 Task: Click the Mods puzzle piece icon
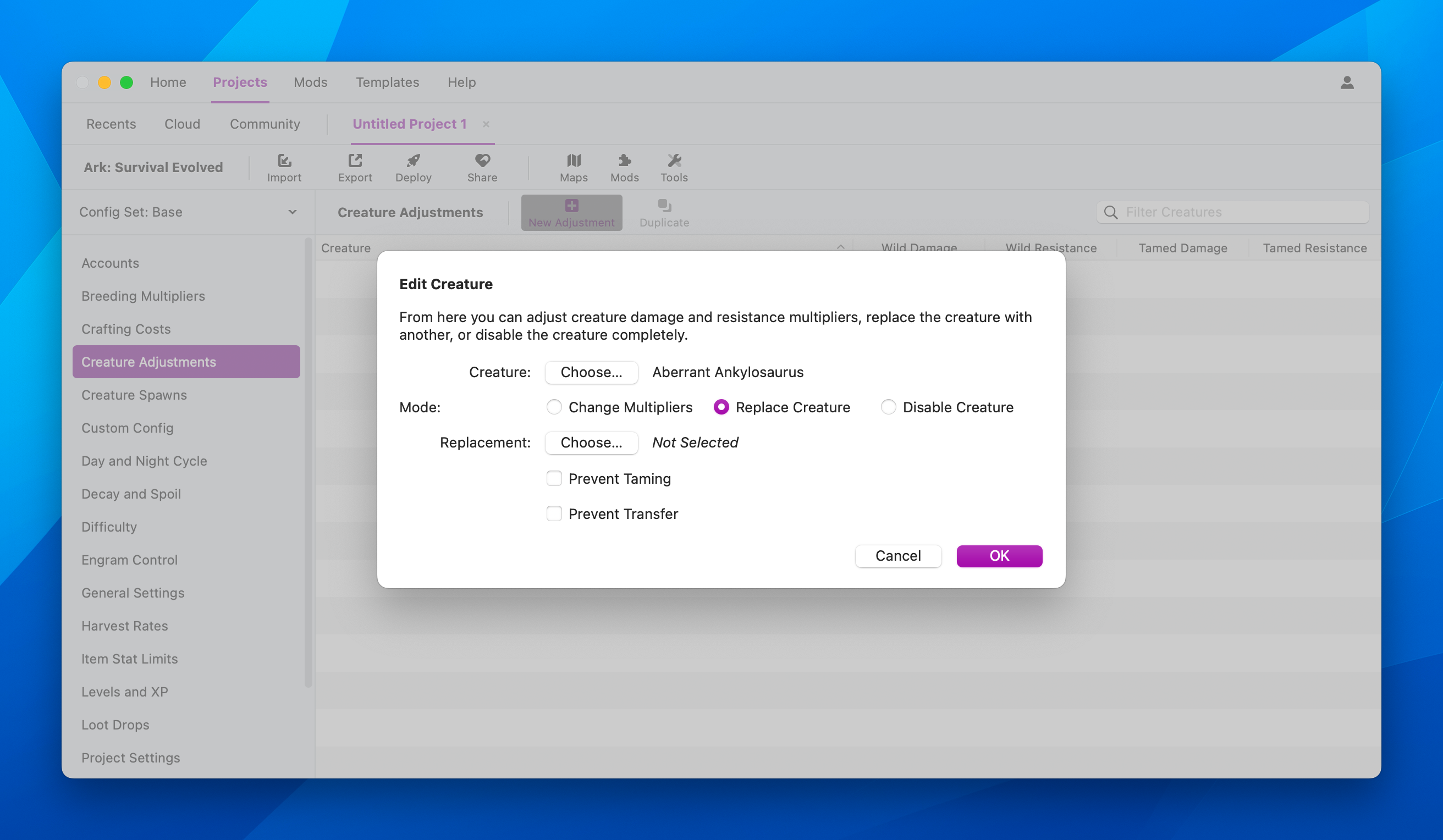point(624,161)
